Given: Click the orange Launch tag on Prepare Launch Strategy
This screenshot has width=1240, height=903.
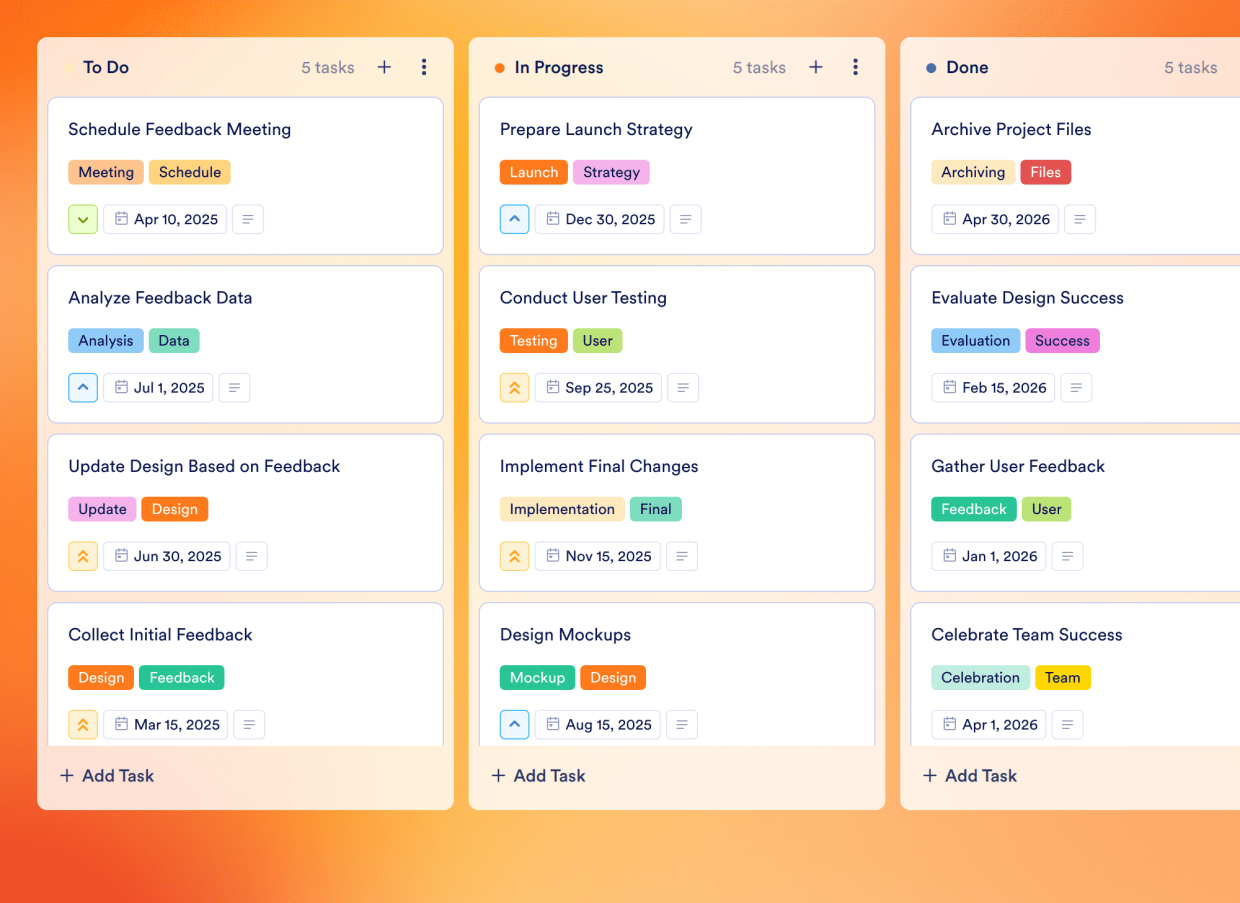Looking at the screenshot, I should (533, 172).
